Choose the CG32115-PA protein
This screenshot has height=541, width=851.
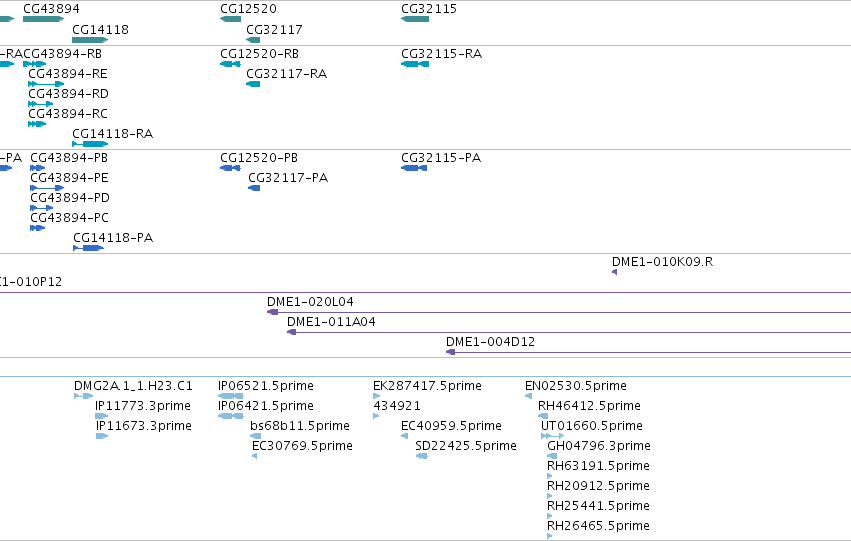coord(441,157)
